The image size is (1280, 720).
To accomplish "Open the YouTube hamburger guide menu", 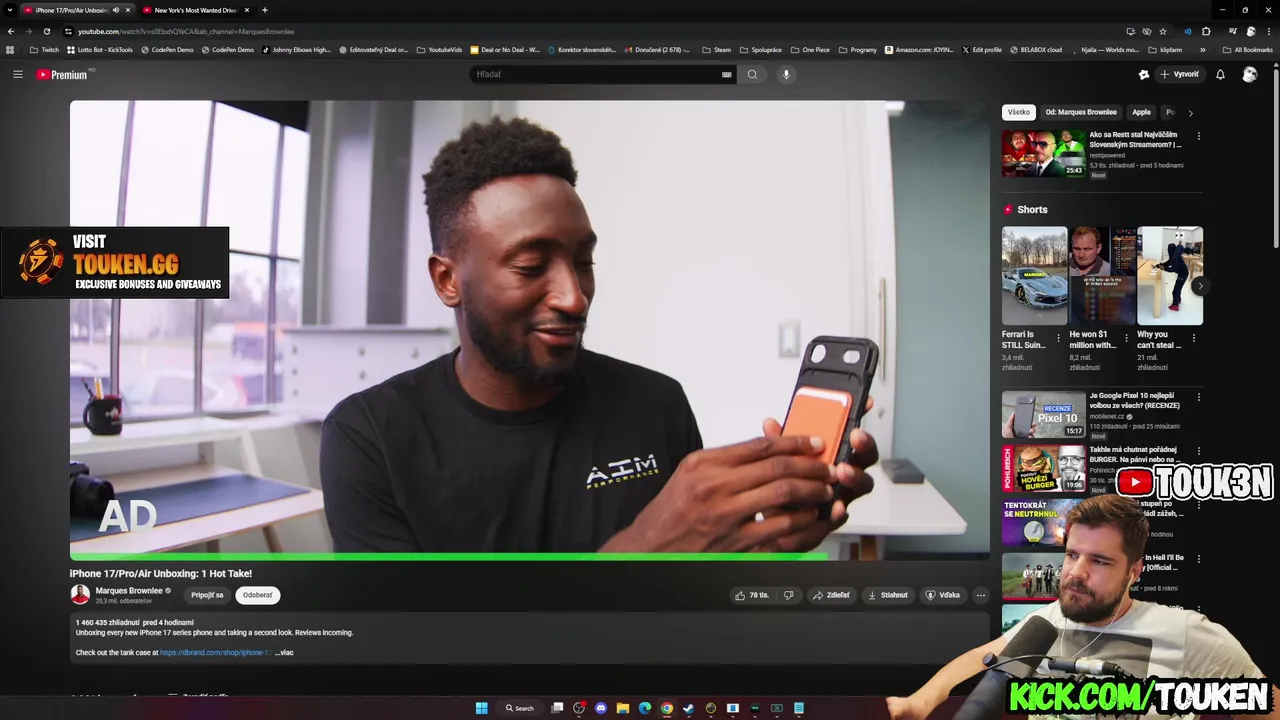I will [x=17, y=74].
